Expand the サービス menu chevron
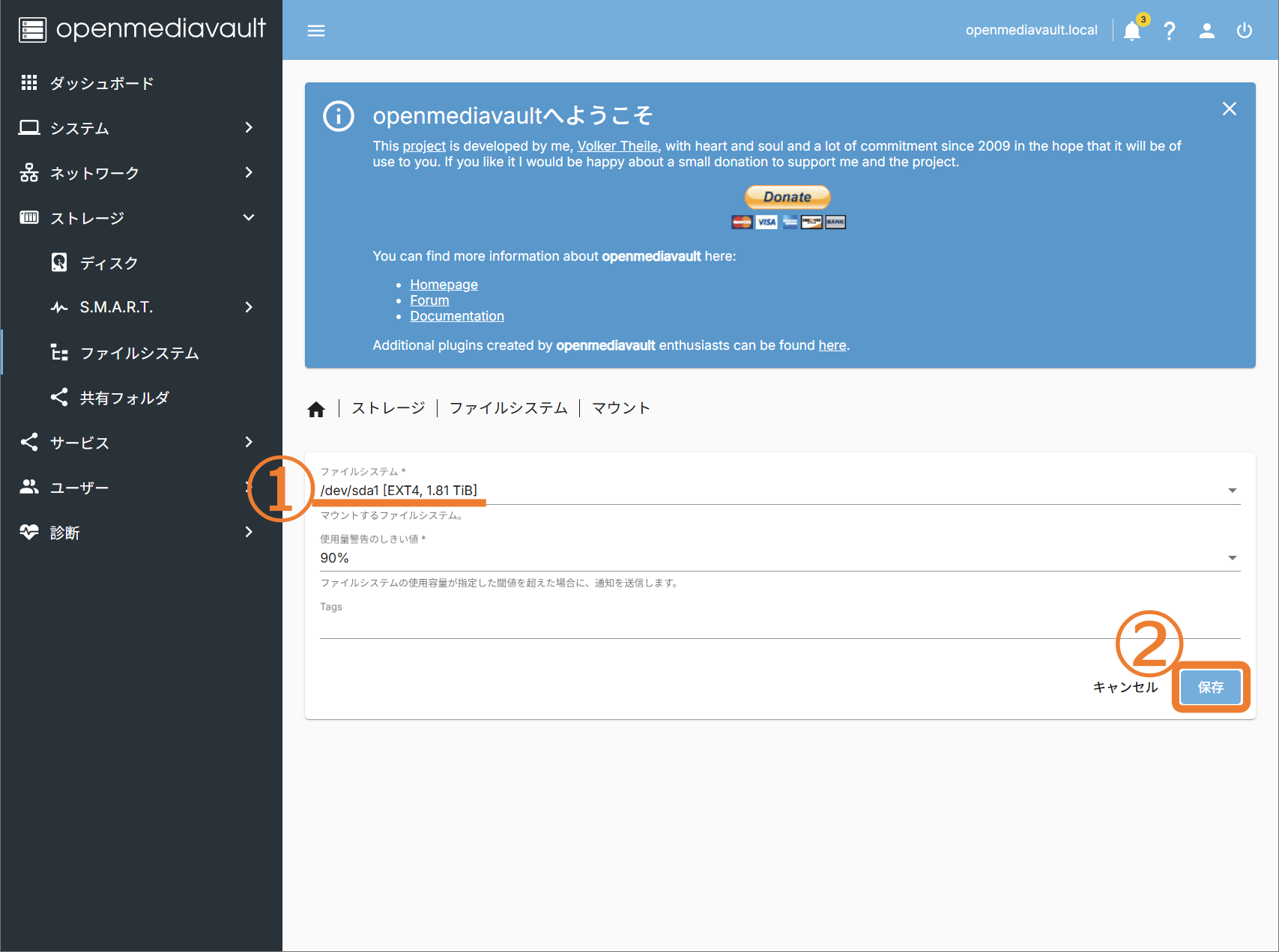This screenshot has height=952, width=1279. click(x=249, y=442)
